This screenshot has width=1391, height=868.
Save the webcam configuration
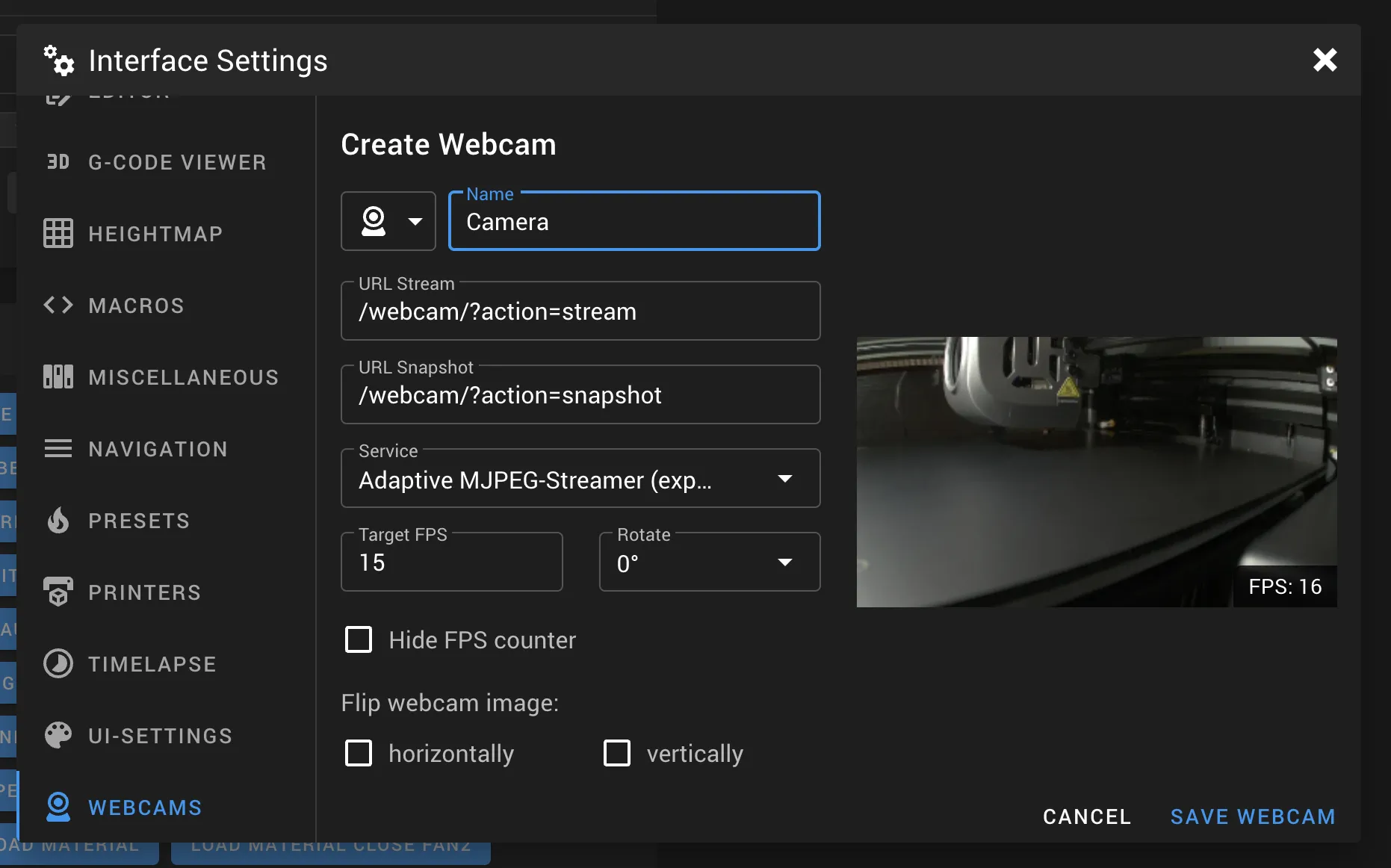(1252, 816)
